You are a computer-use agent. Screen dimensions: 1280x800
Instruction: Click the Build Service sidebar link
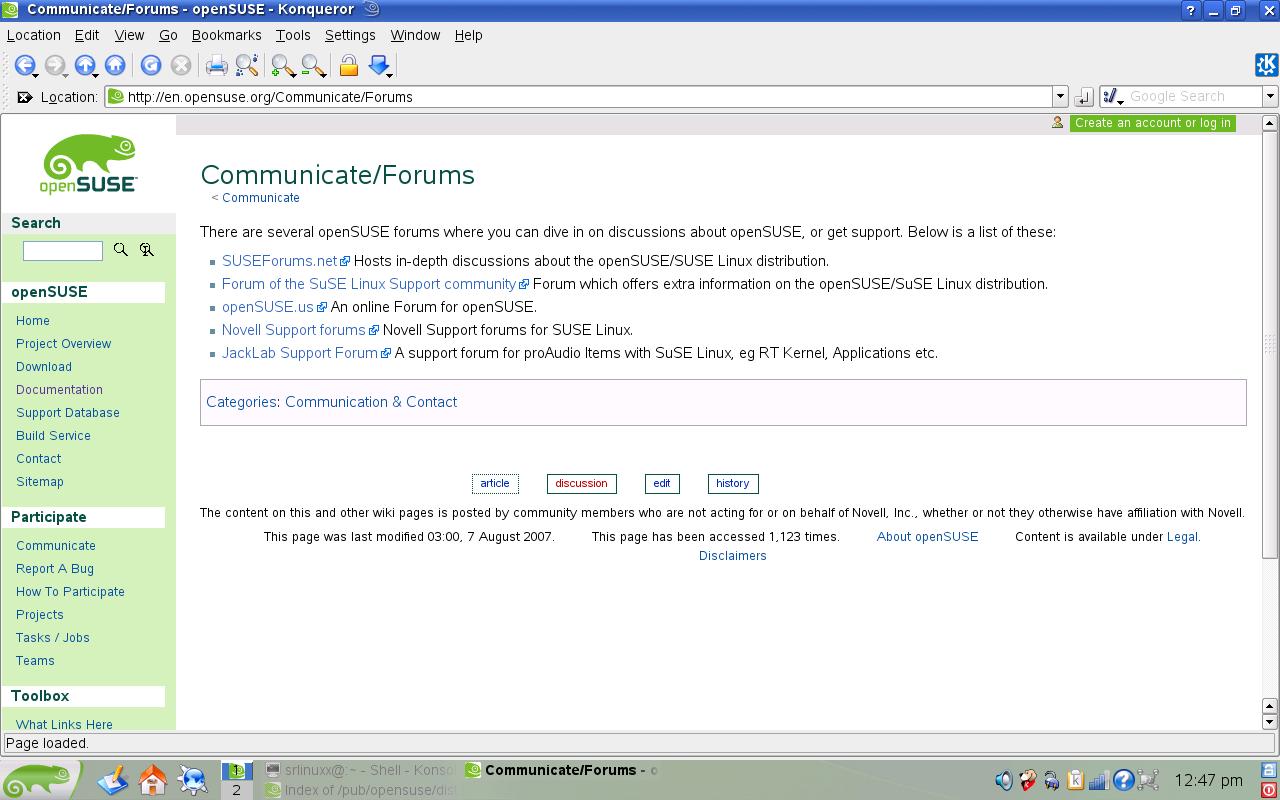click(53, 436)
